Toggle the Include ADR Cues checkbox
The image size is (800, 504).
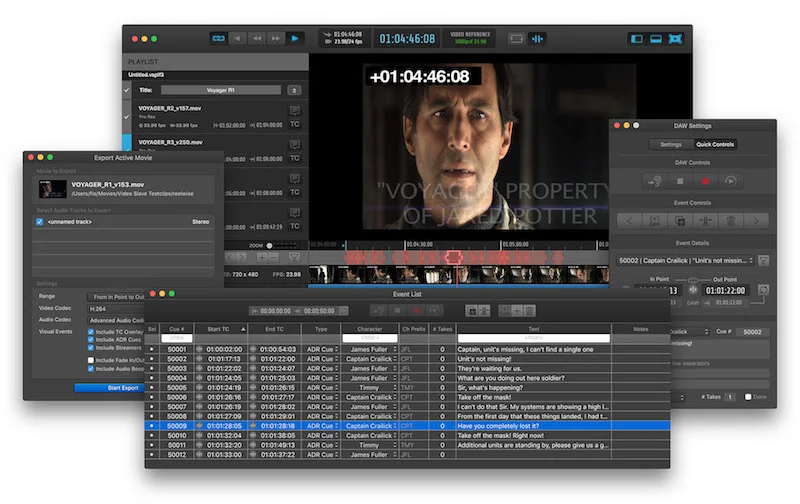coord(91,339)
